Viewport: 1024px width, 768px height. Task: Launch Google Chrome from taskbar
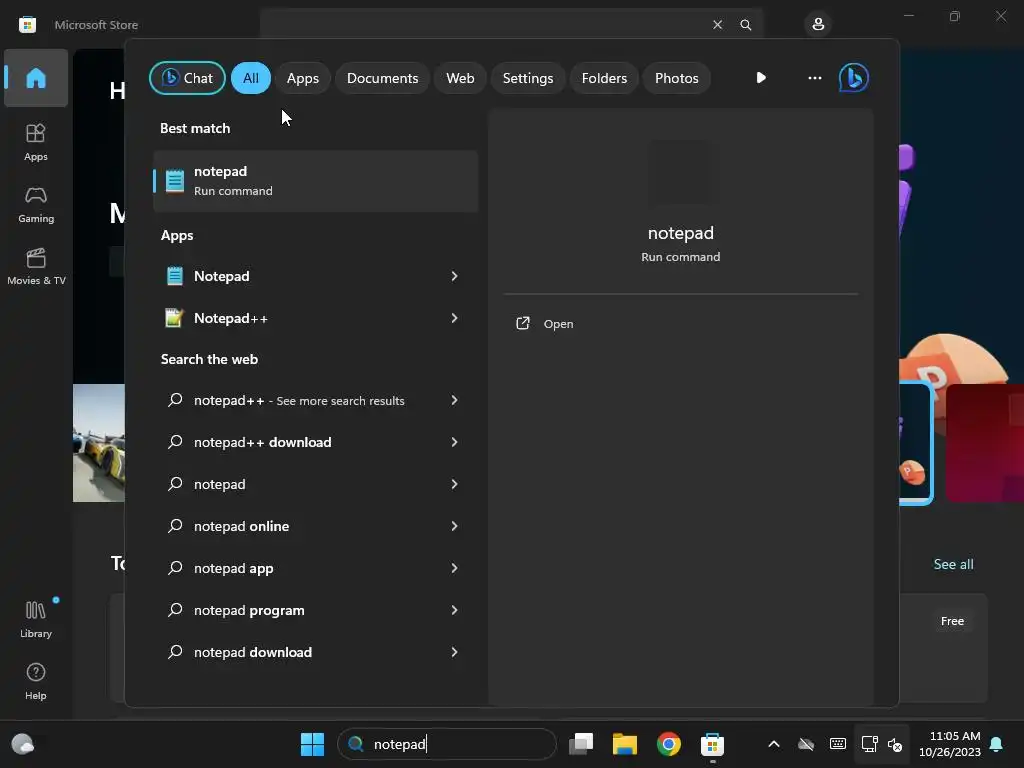668,744
